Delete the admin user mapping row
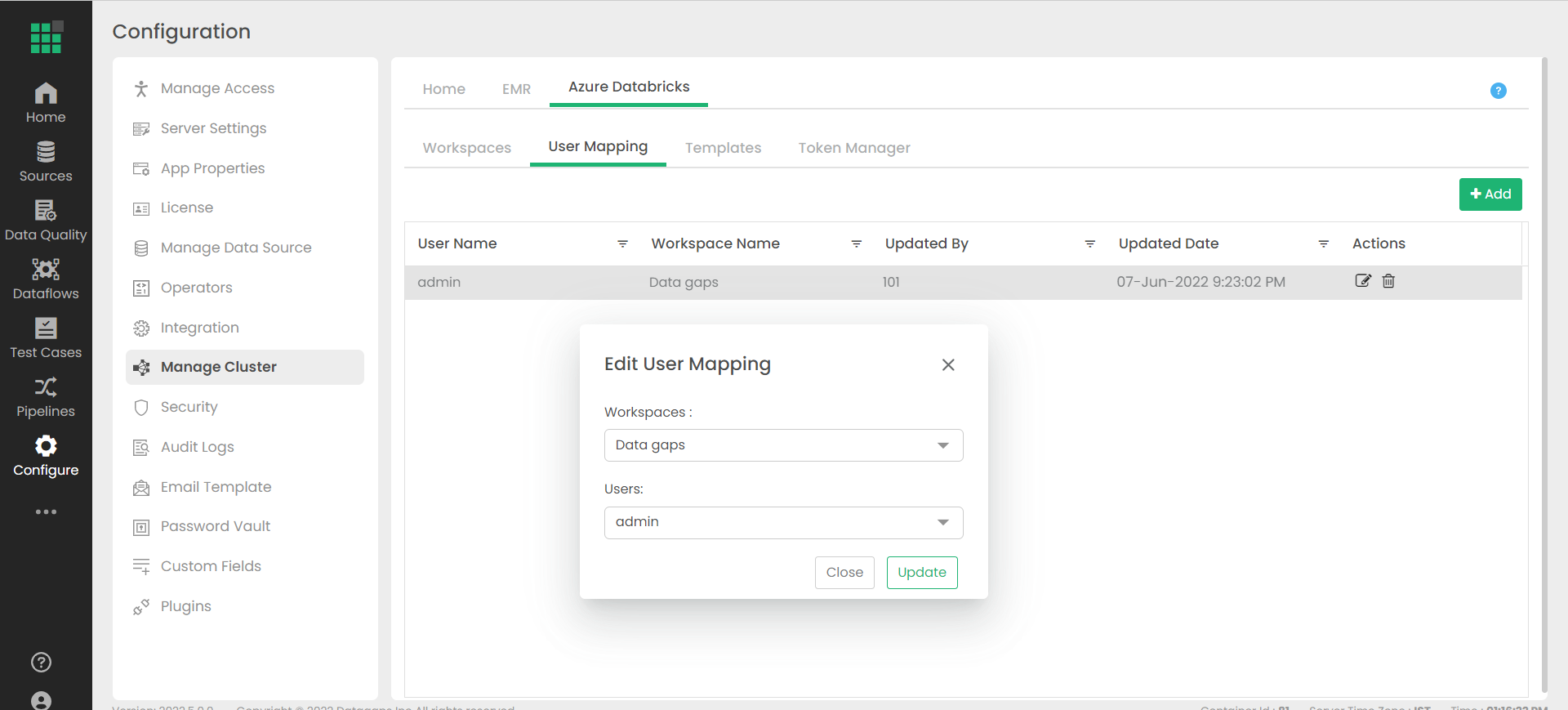 (1388, 281)
